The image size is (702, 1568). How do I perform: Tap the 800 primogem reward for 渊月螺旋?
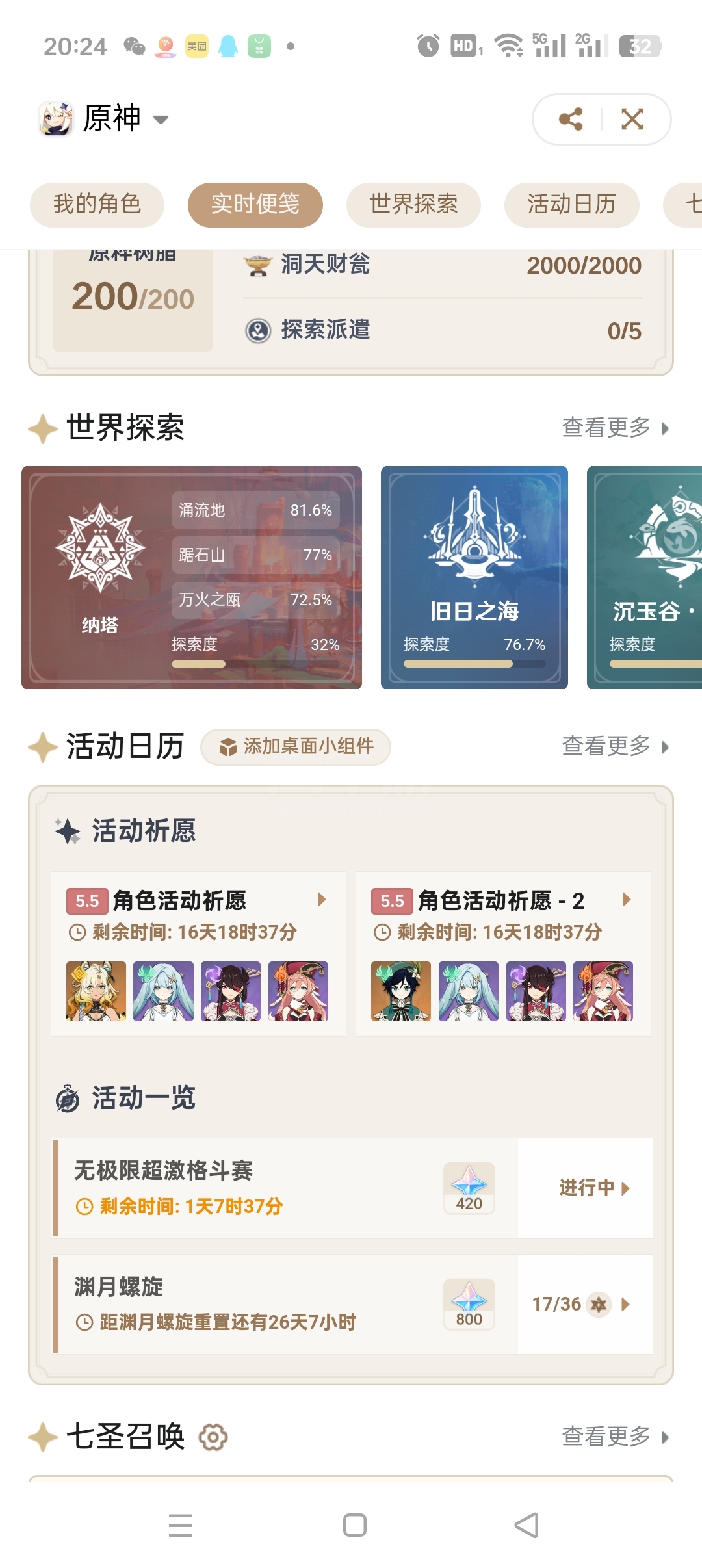point(469,1304)
